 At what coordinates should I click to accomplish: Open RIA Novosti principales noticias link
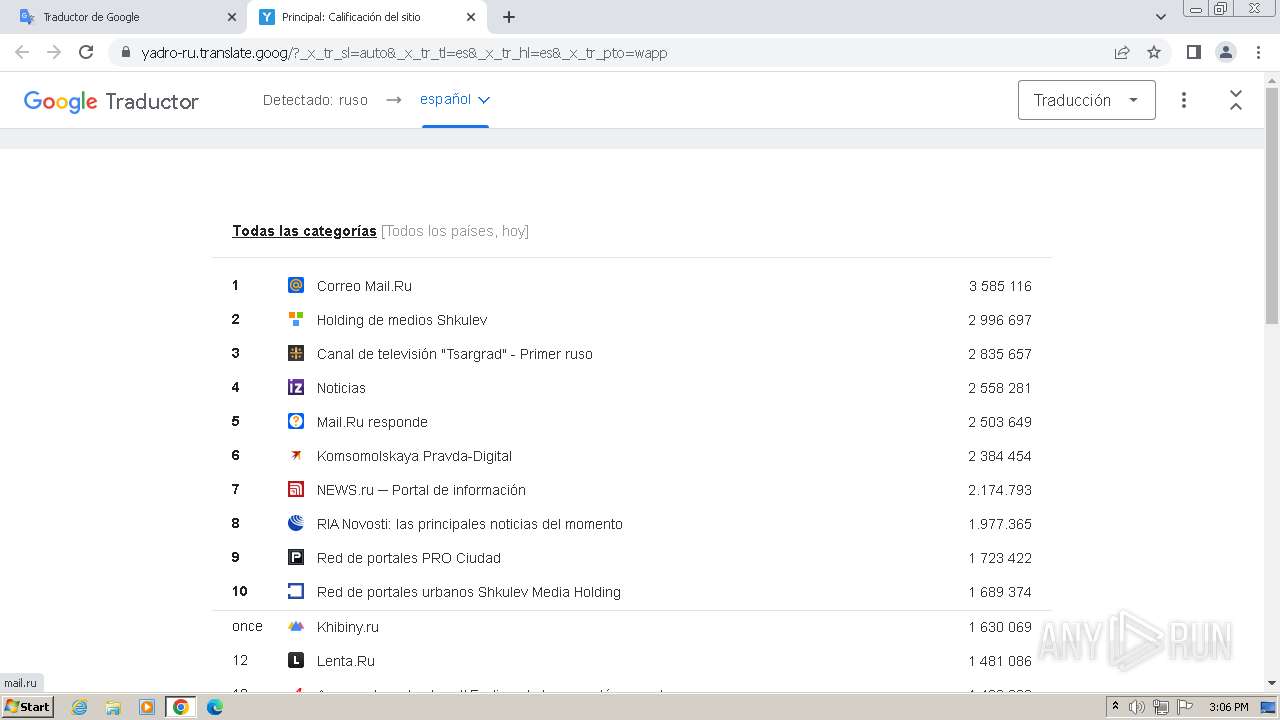click(x=470, y=524)
